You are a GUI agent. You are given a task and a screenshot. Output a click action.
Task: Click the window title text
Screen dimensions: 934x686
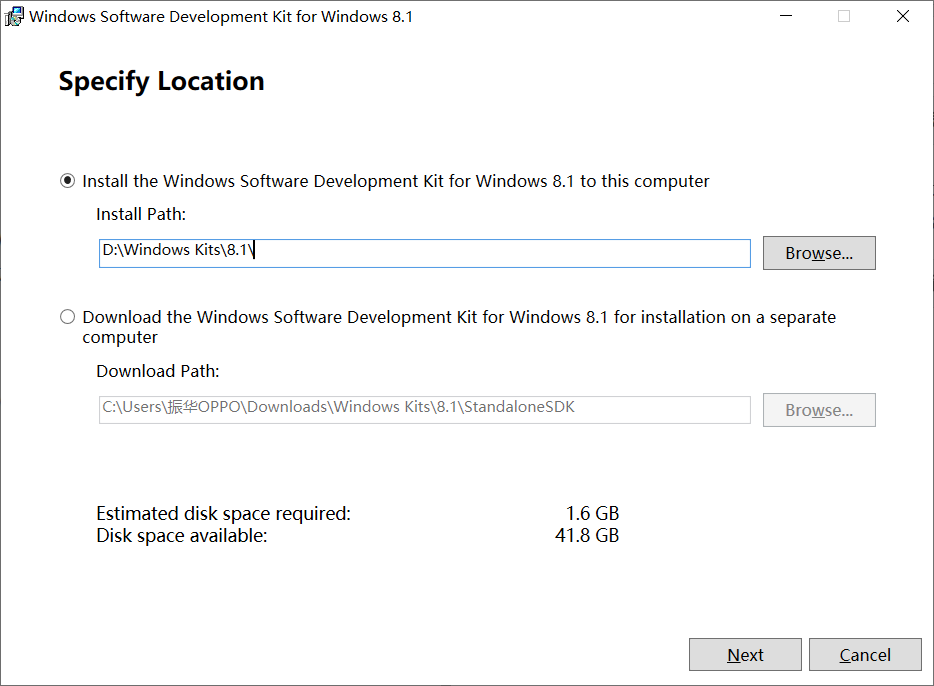221,17
